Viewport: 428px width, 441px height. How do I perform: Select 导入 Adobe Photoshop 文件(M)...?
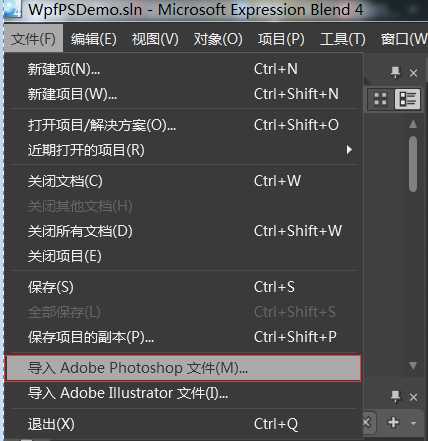[183, 368]
